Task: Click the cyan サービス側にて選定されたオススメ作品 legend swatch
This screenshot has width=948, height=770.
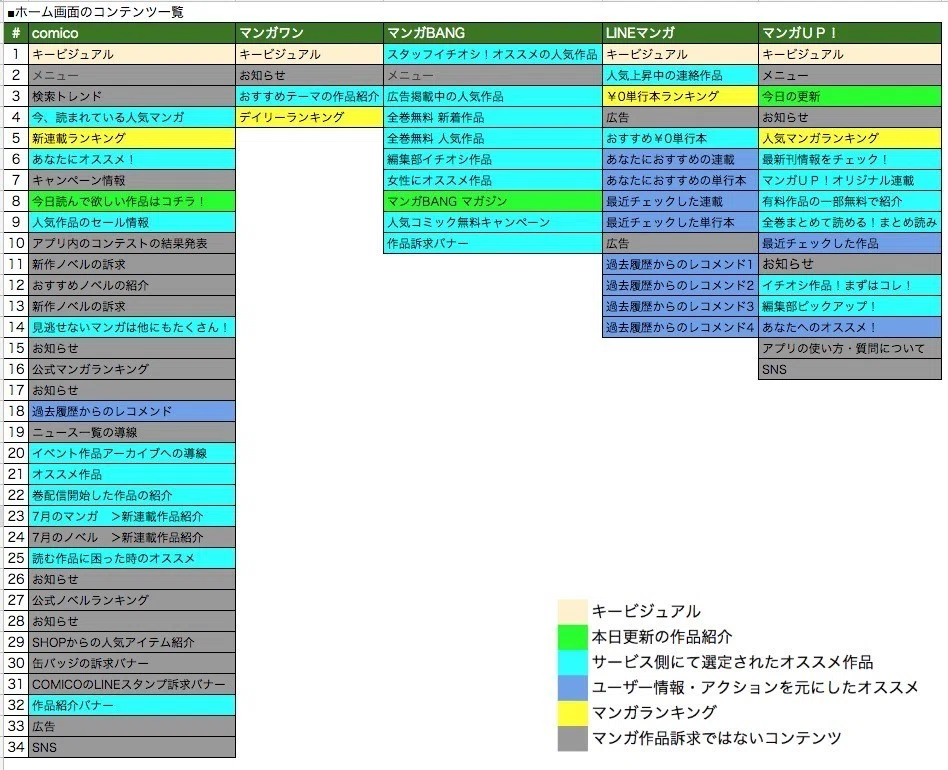Action: 573,662
